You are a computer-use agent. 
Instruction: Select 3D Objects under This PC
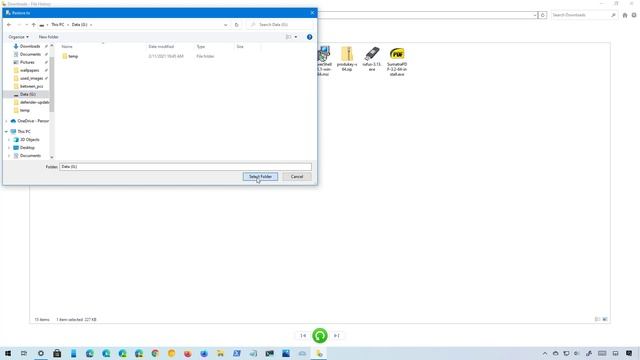click(29, 140)
